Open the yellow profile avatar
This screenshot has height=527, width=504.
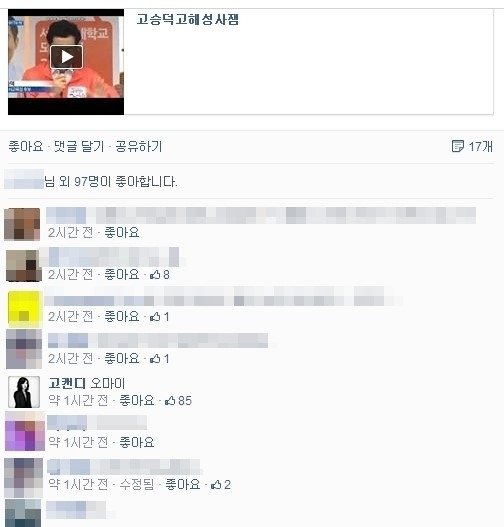point(24,309)
